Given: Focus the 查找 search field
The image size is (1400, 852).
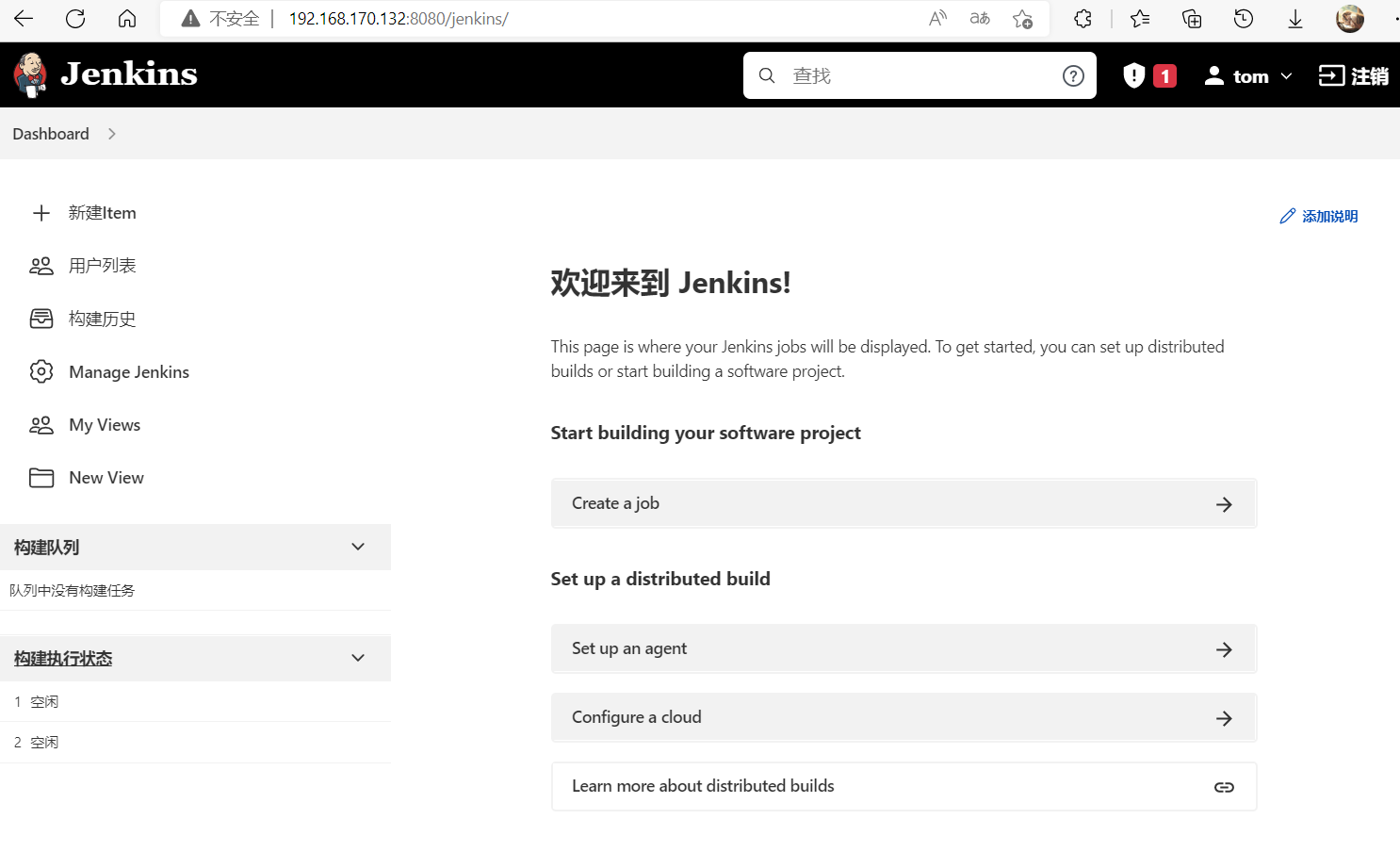Looking at the screenshot, I should pos(920,75).
